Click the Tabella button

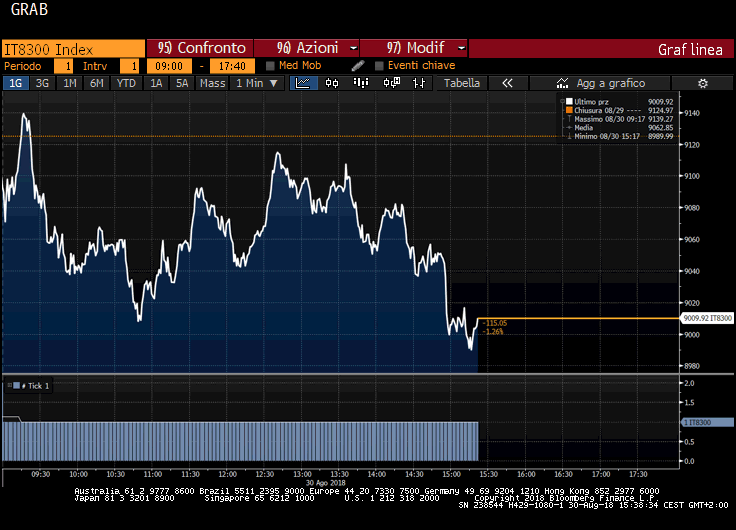[x=462, y=83]
